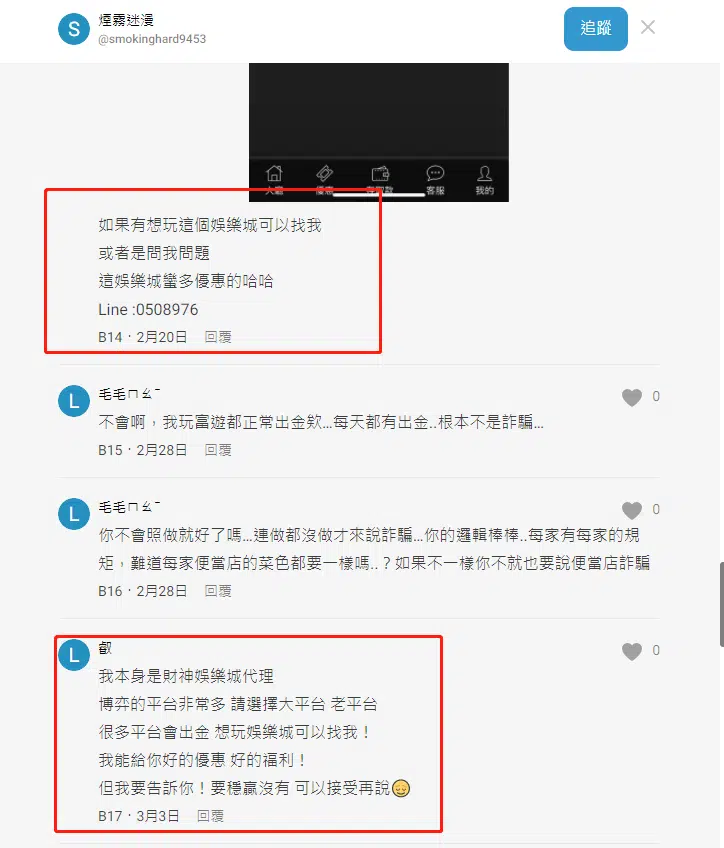This screenshot has height=848, width=724.
Task: Tap the wallet icon in image
Action: pyautogui.click(x=380, y=174)
